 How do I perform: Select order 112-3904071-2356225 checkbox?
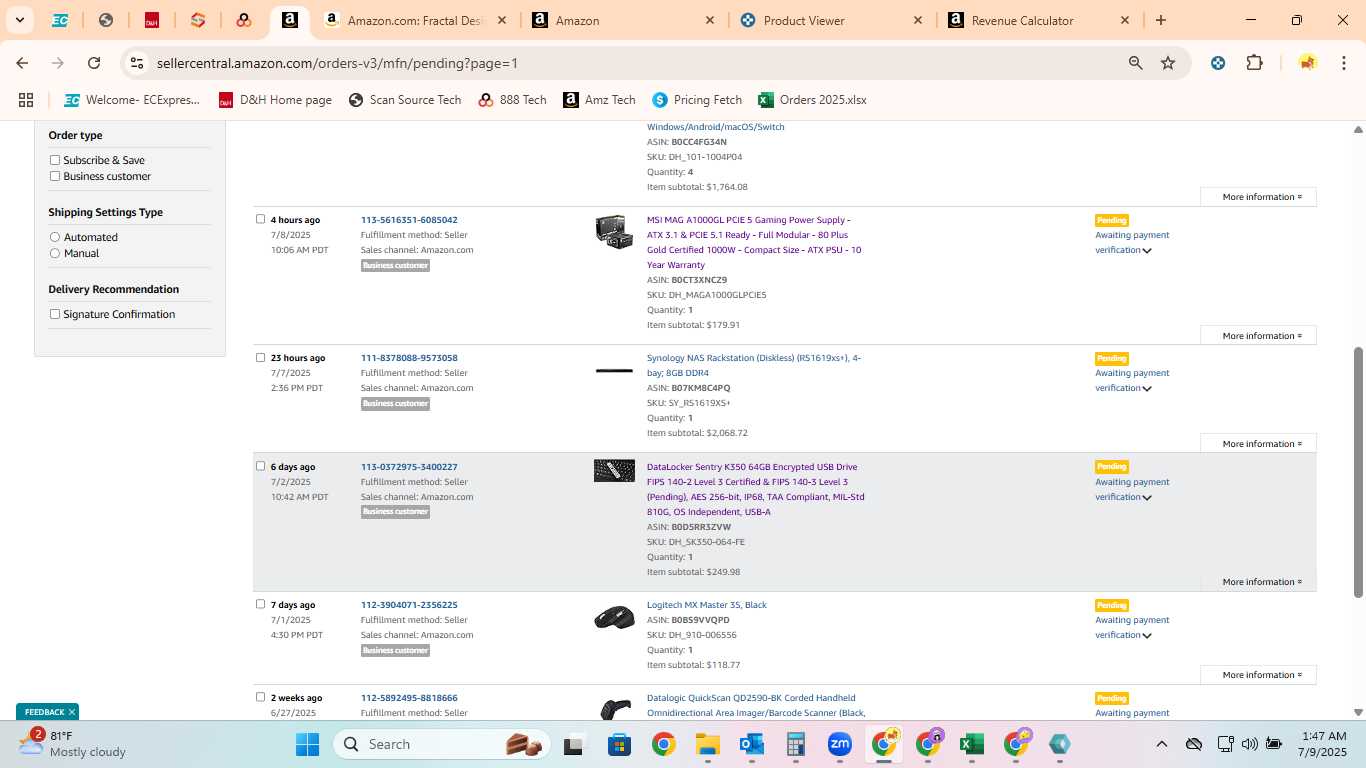click(261, 604)
